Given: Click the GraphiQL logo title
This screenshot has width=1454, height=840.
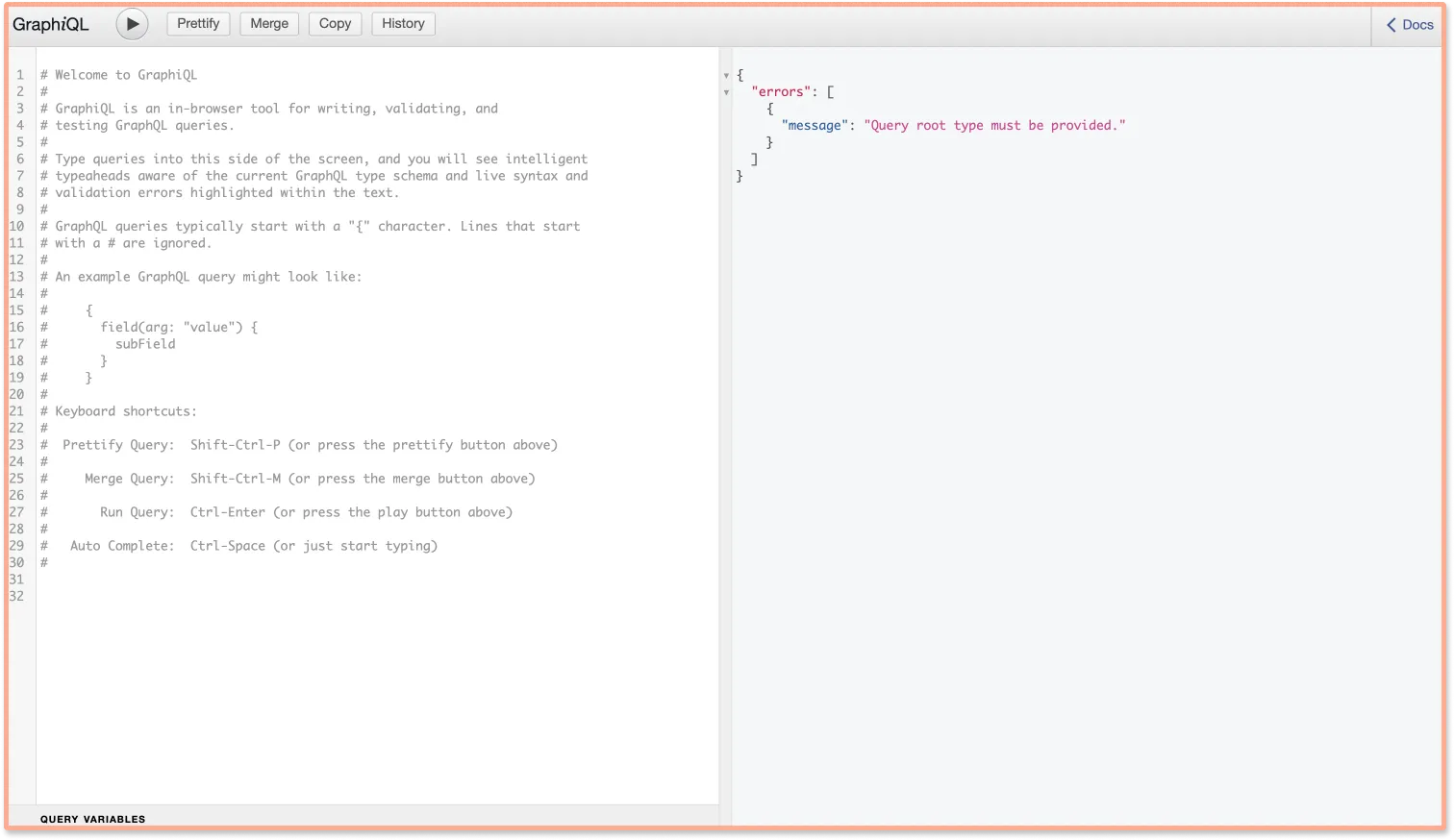Looking at the screenshot, I should (x=51, y=25).
